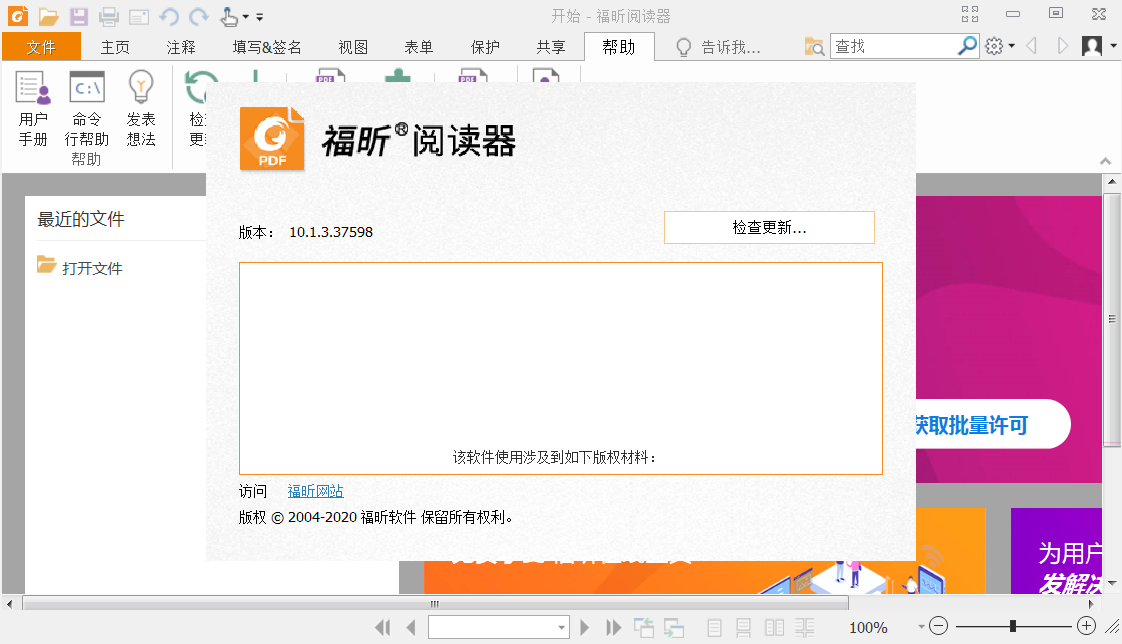Switch to the 注释 tab
This screenshot has width=1122, height=644.
tap(181, 47)
